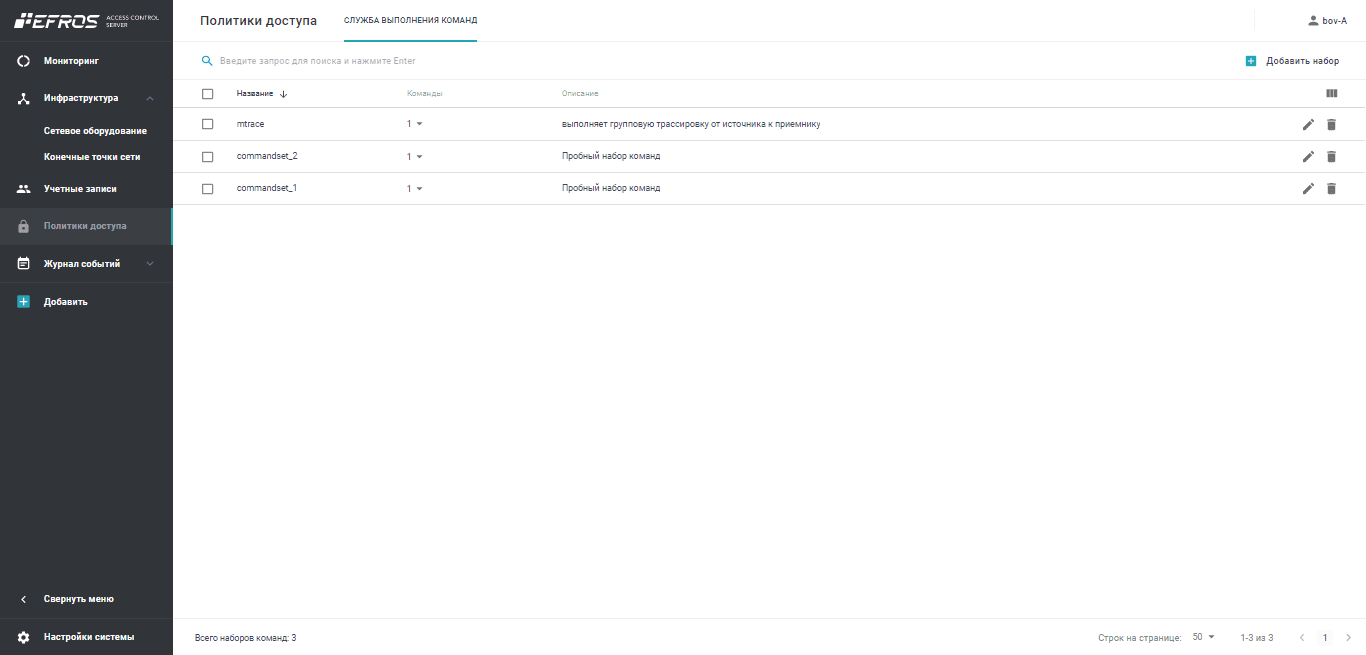Edit the mtrace row with pencil icon
Screen dimensions: 1366x655
(1308, 124)
